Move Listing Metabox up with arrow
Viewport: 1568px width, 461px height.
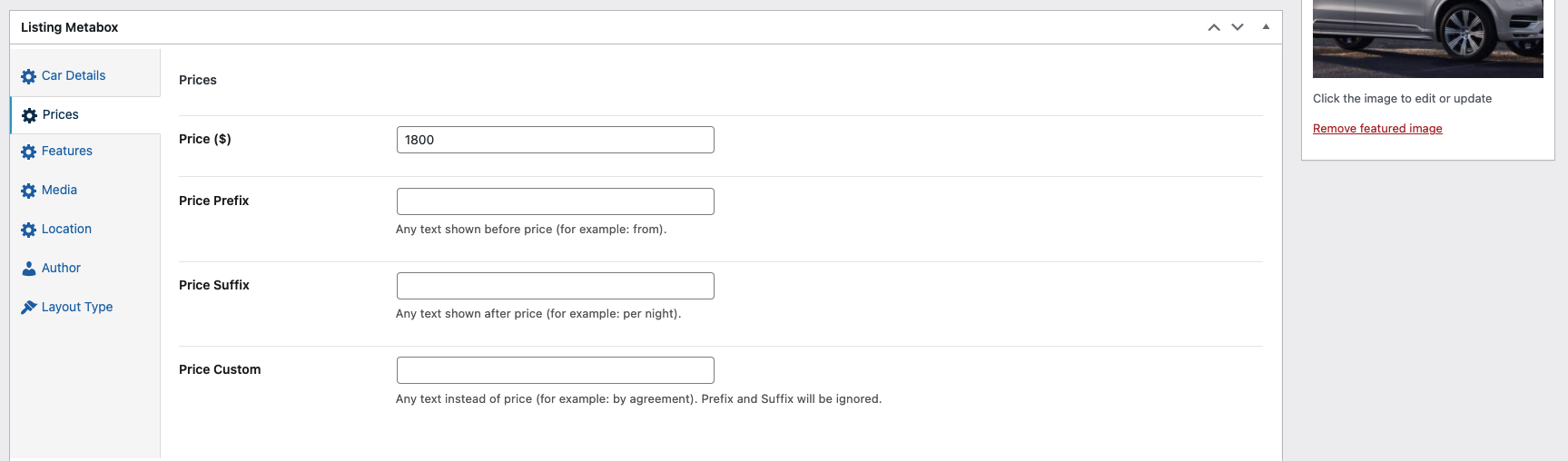tap(1214, 27)
